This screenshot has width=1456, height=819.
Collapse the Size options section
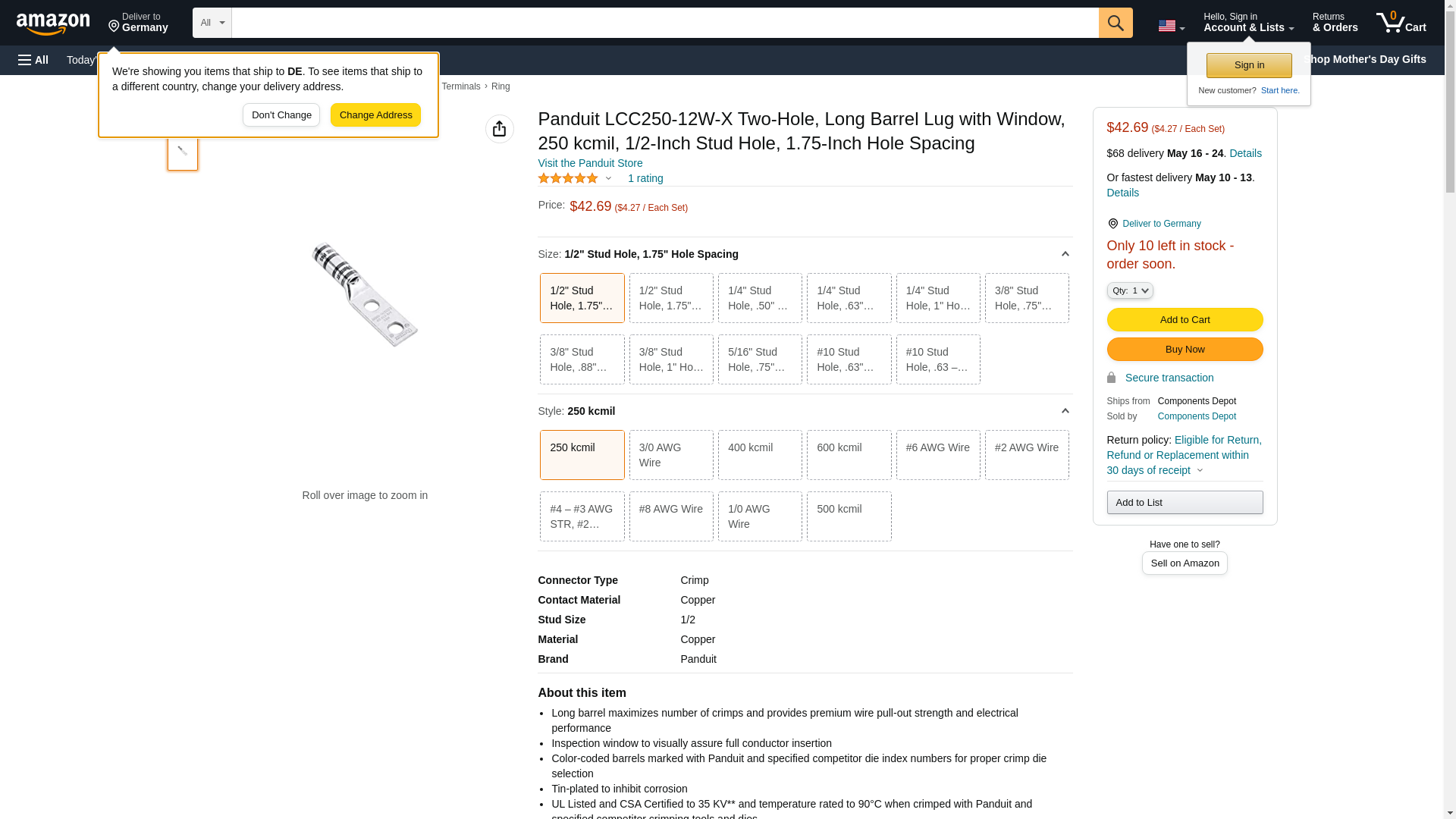1065,254
